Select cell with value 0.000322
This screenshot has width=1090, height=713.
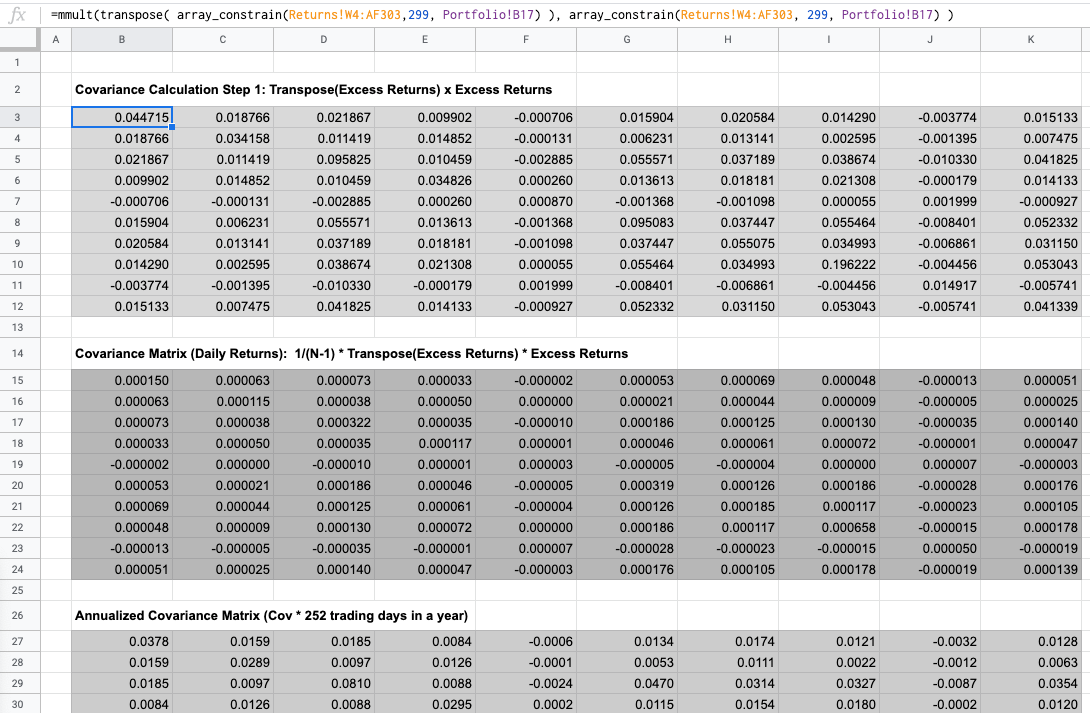(324, 422)
